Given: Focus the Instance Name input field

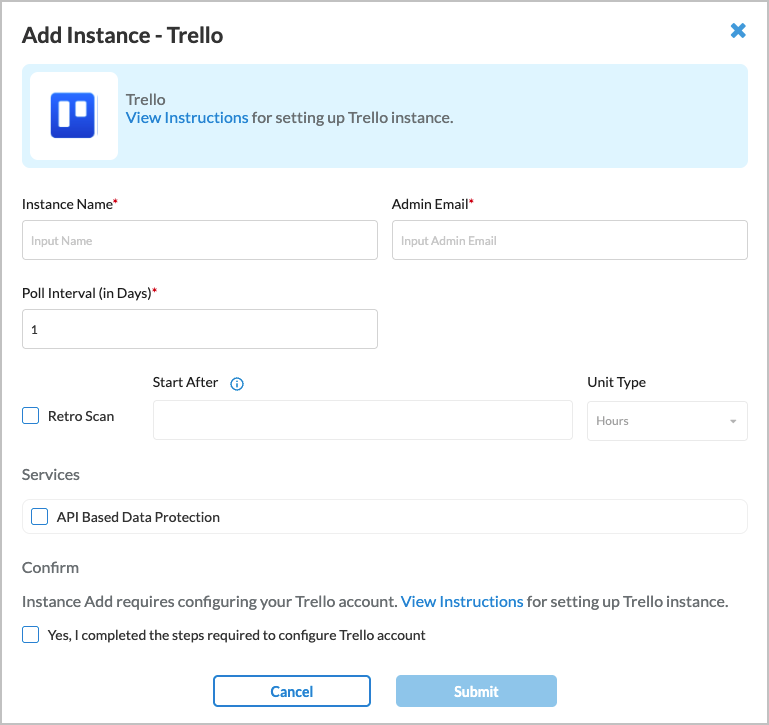Looking at the screenshot, I should (x=200, y=240).
